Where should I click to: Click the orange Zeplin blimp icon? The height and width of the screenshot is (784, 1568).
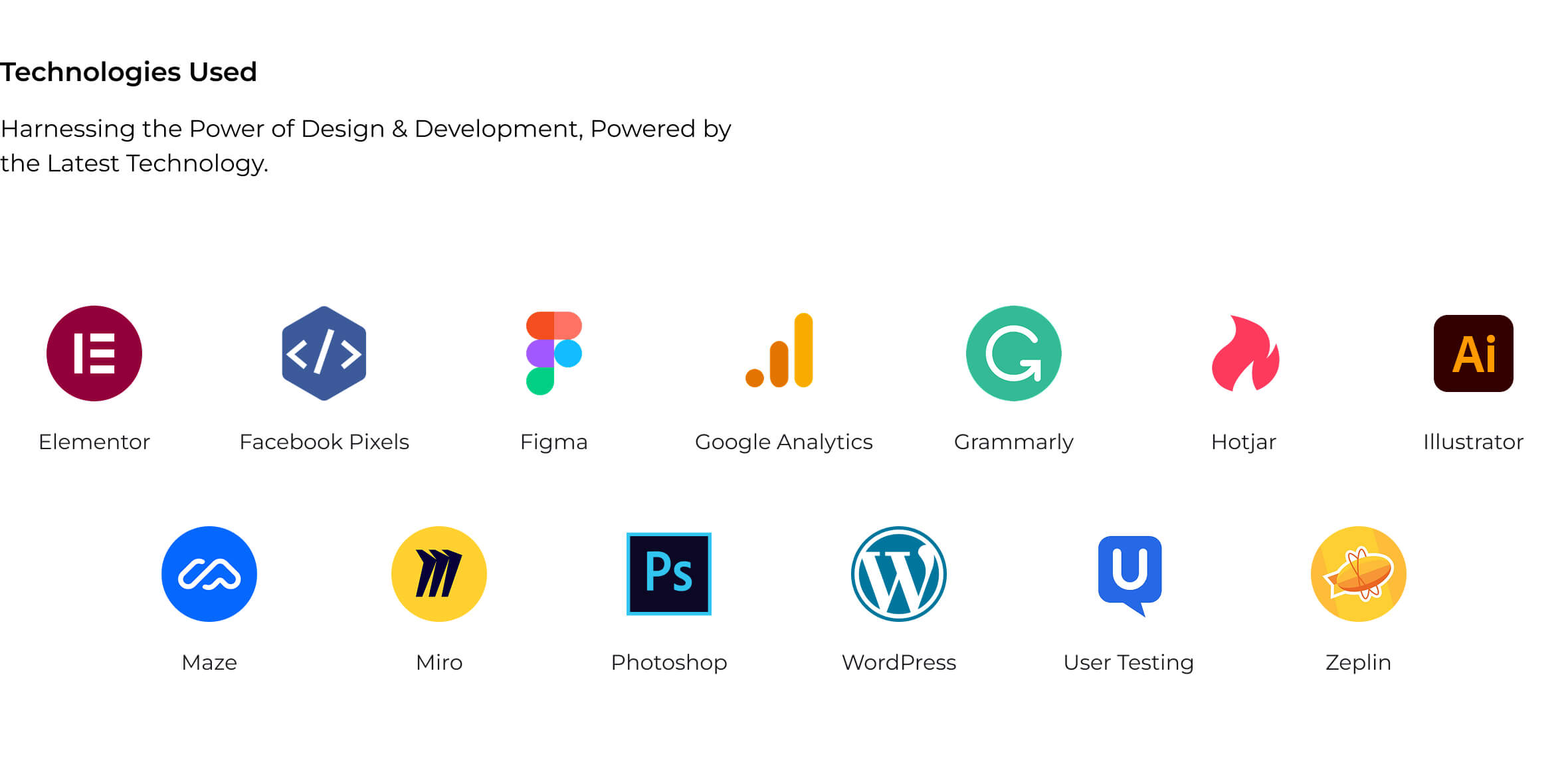(x=1358, y=574)
